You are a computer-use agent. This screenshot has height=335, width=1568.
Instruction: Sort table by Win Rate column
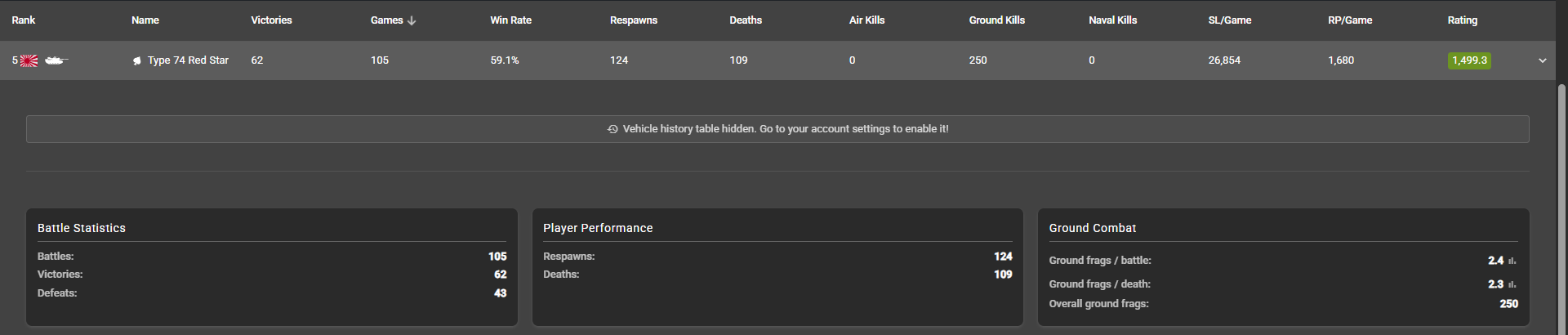pos(510,20)
